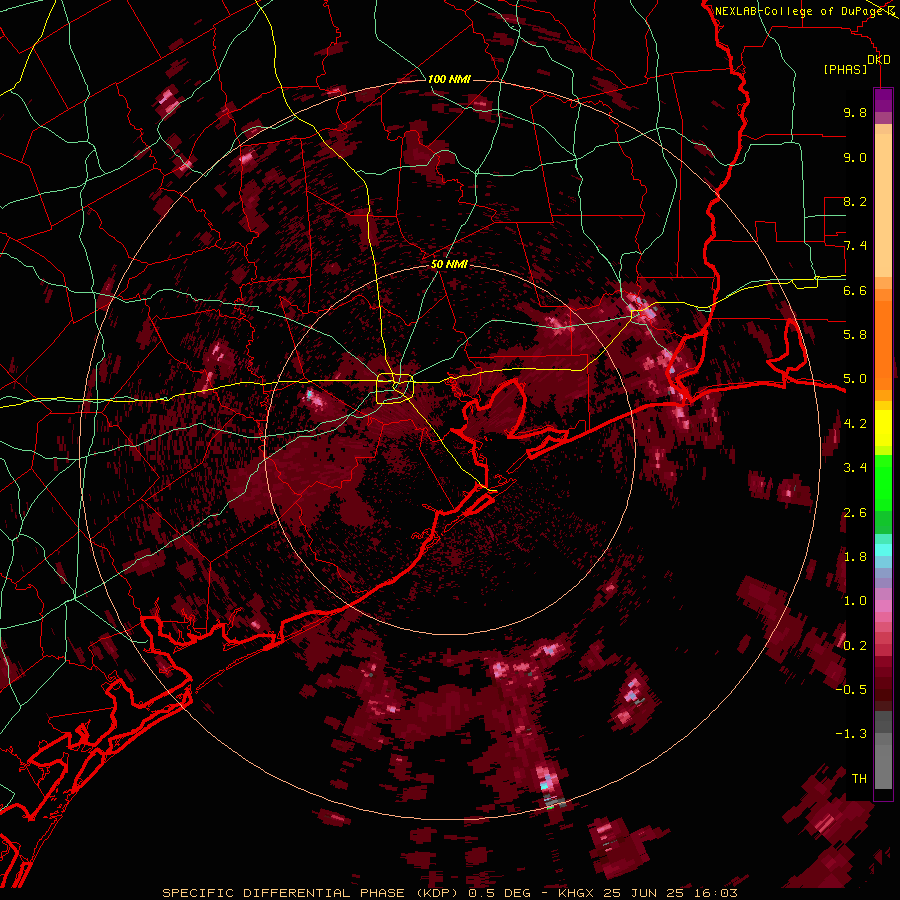Select the 6.6 value on the scale
The width and height of the screenshot is (900, 900).
coord(855,290)
